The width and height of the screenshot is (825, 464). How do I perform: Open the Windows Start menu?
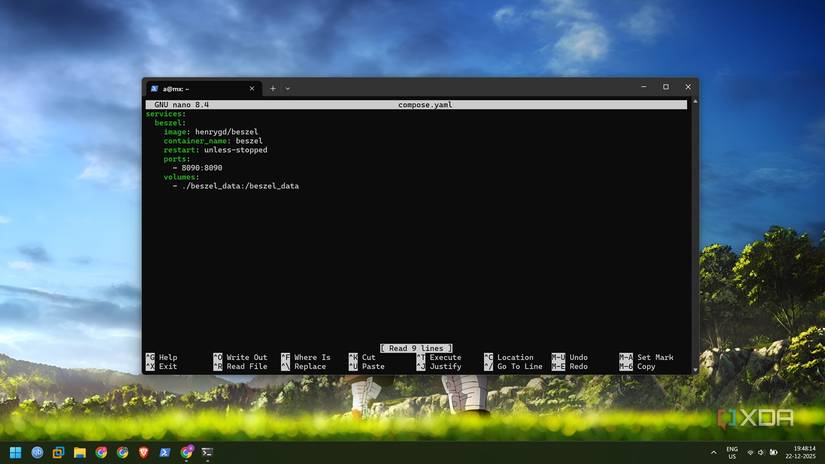tap(15, 452)
